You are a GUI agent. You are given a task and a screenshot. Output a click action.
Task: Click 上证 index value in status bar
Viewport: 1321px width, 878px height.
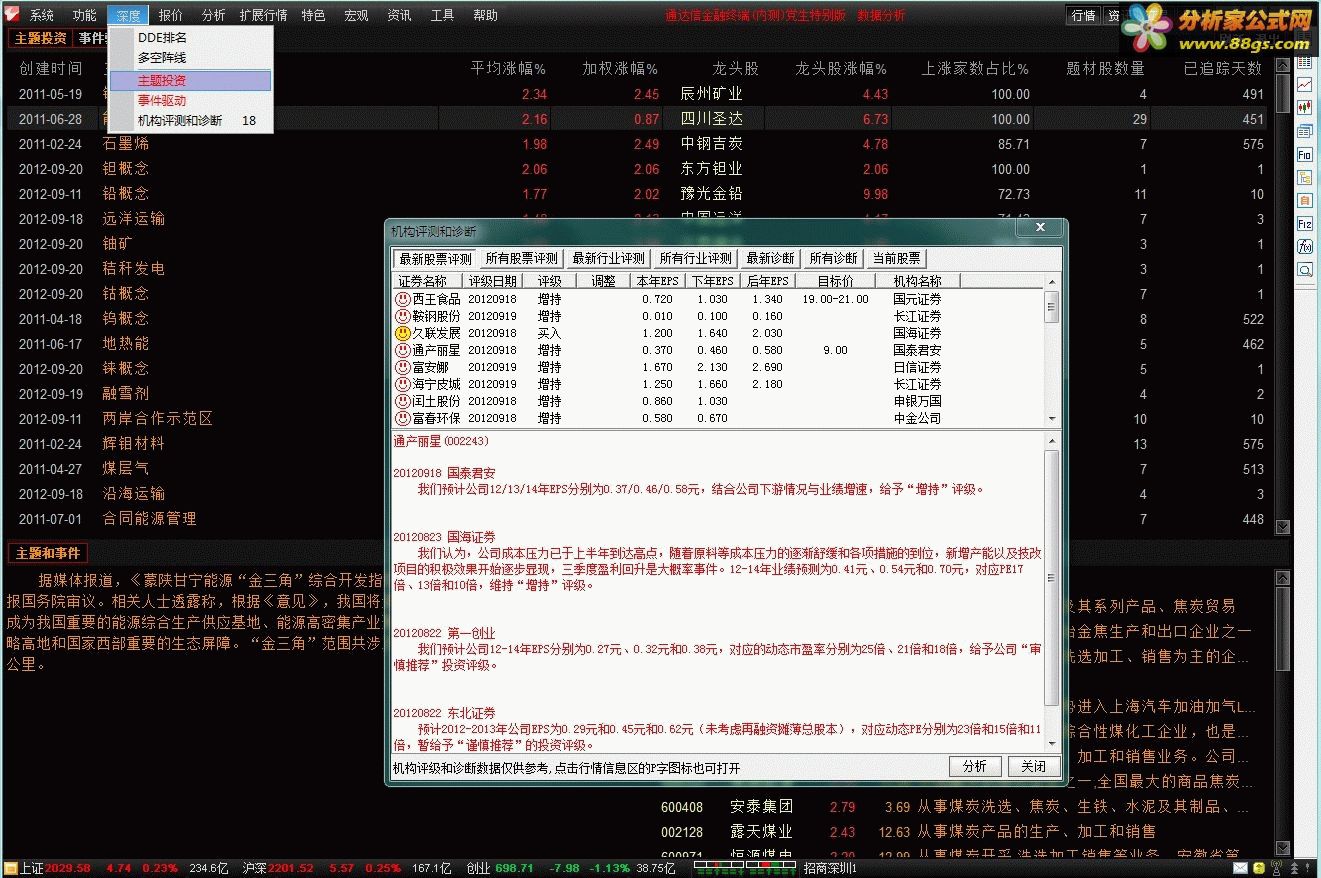pyautogui.click(x=68, y=868)
